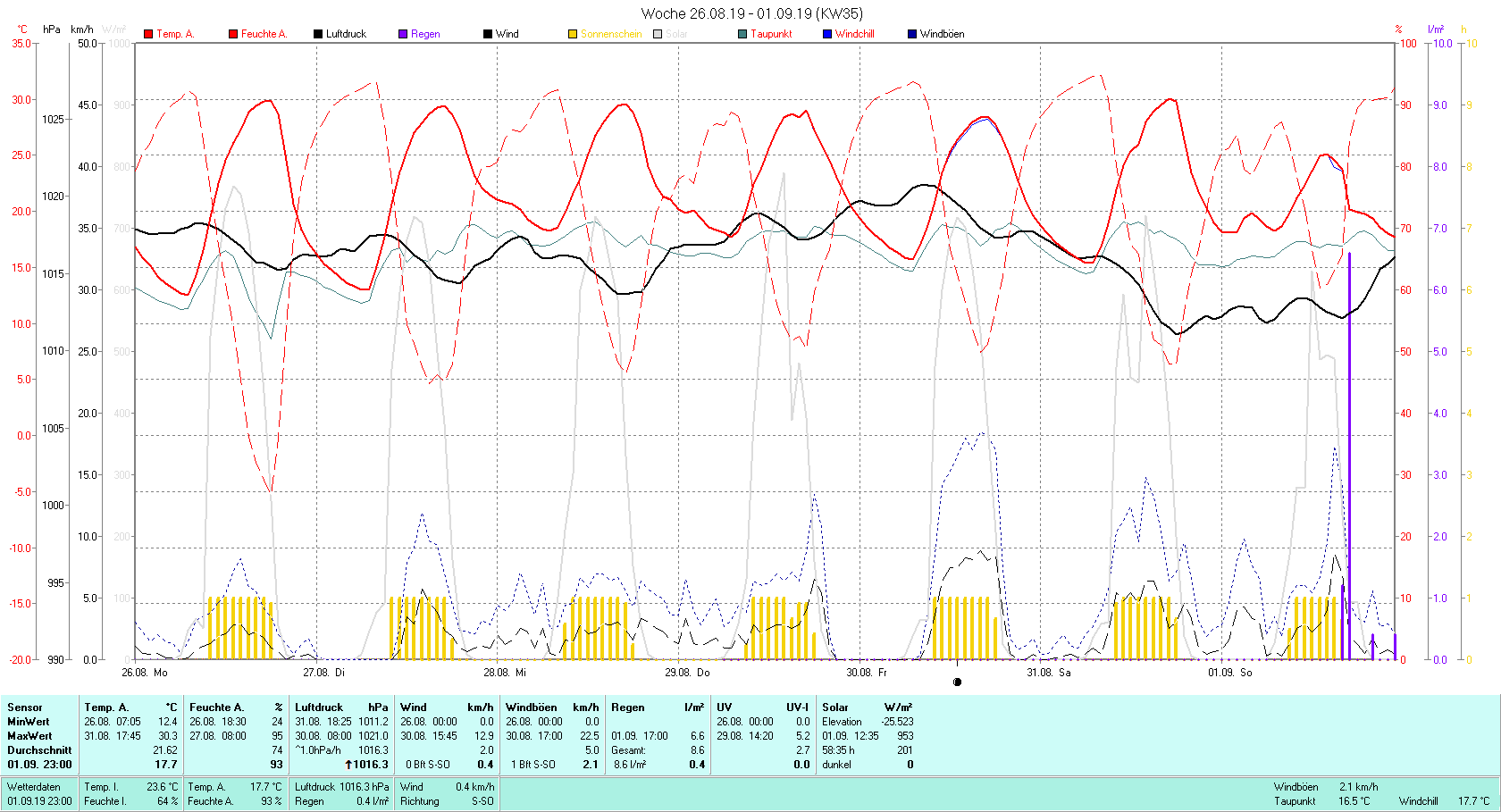Click the chart title 'Woche 26.08.19 - 01.09.19 (KW35)'
The width and height of the screenshot is (1501, 812).
pos(752,13)
